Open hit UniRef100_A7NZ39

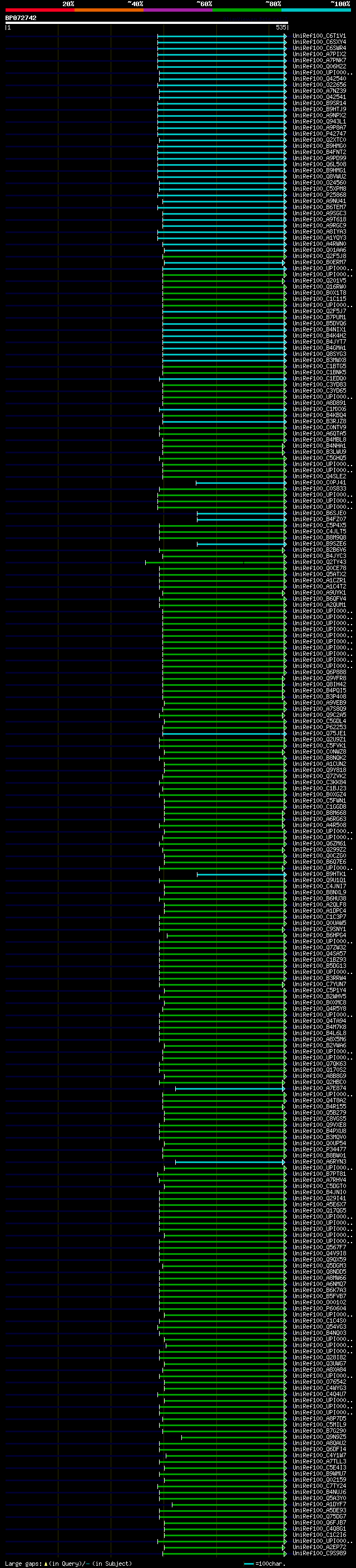319,91
